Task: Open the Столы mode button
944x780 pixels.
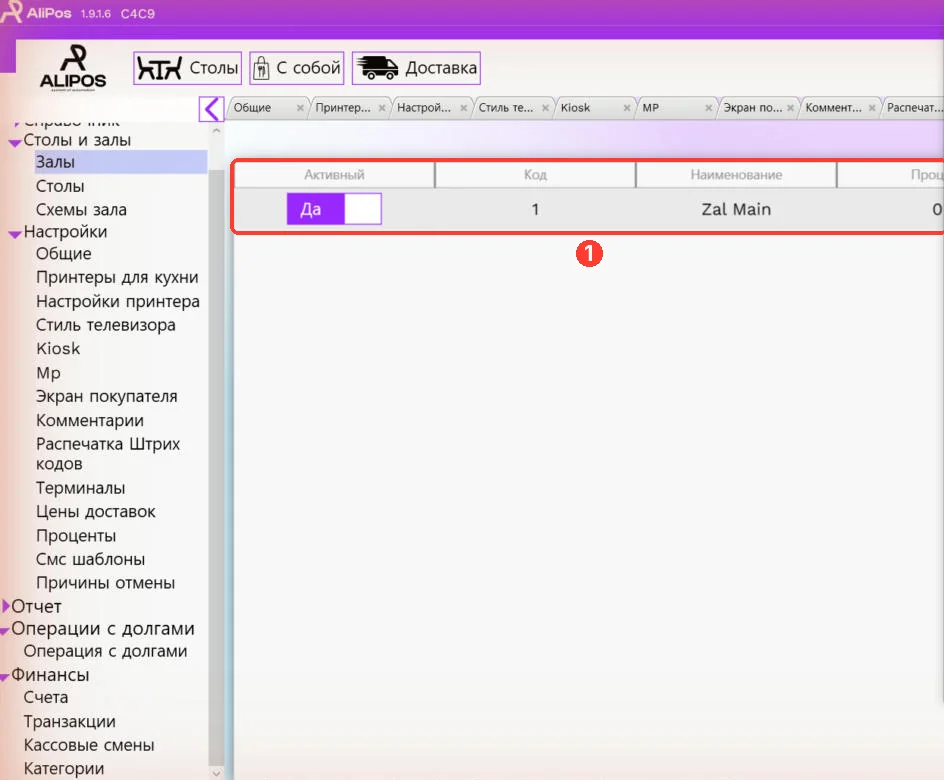Action: coord(187,68)
